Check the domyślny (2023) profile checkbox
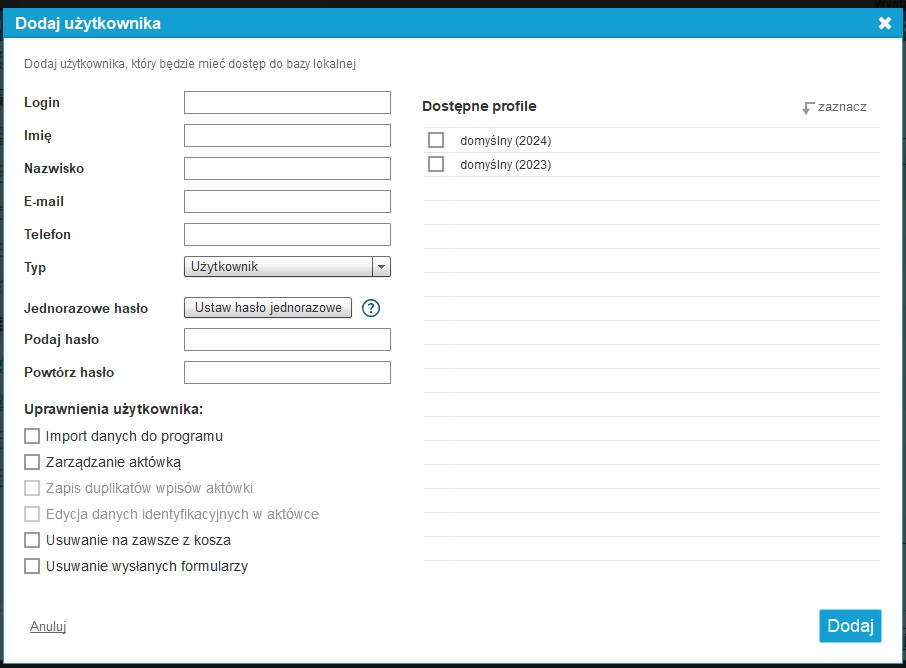This screenshot has height=668, width=906. 436,164
